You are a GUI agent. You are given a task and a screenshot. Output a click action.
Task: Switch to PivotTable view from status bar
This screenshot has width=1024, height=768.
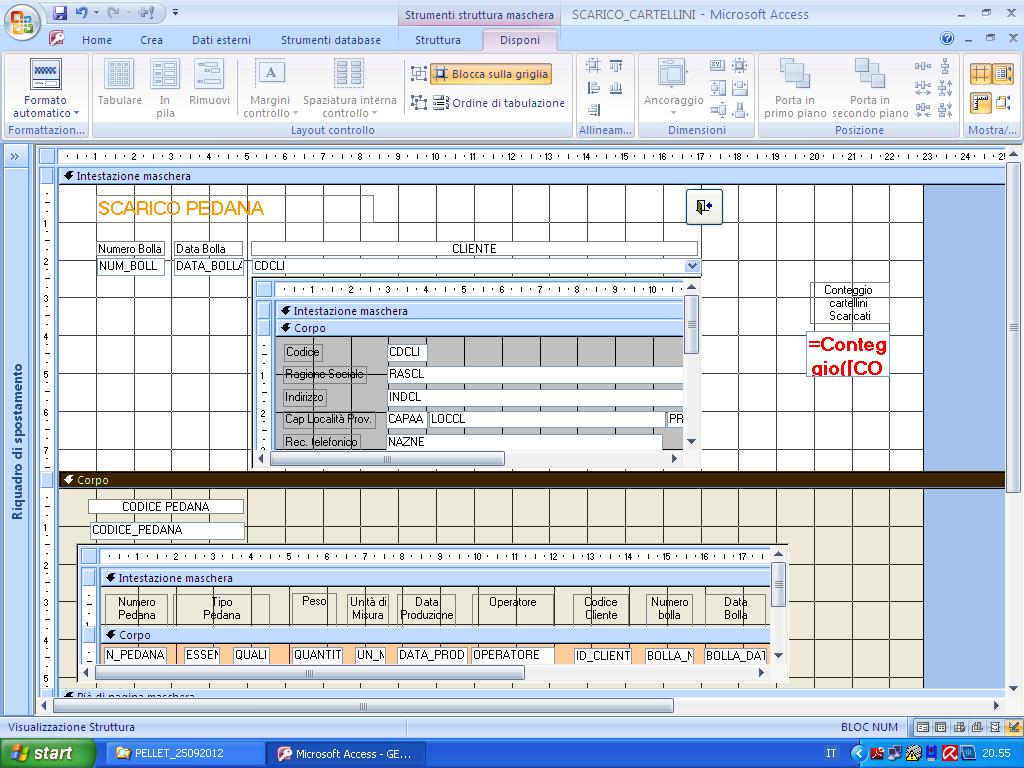[x=959, y=727]
